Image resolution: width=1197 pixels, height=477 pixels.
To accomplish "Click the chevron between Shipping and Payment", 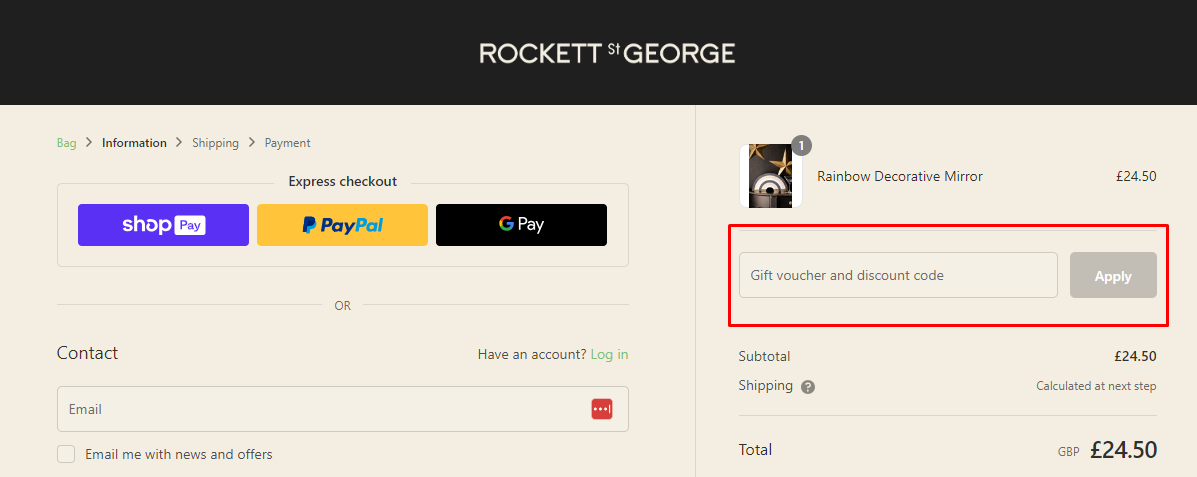I will (252, 143).
